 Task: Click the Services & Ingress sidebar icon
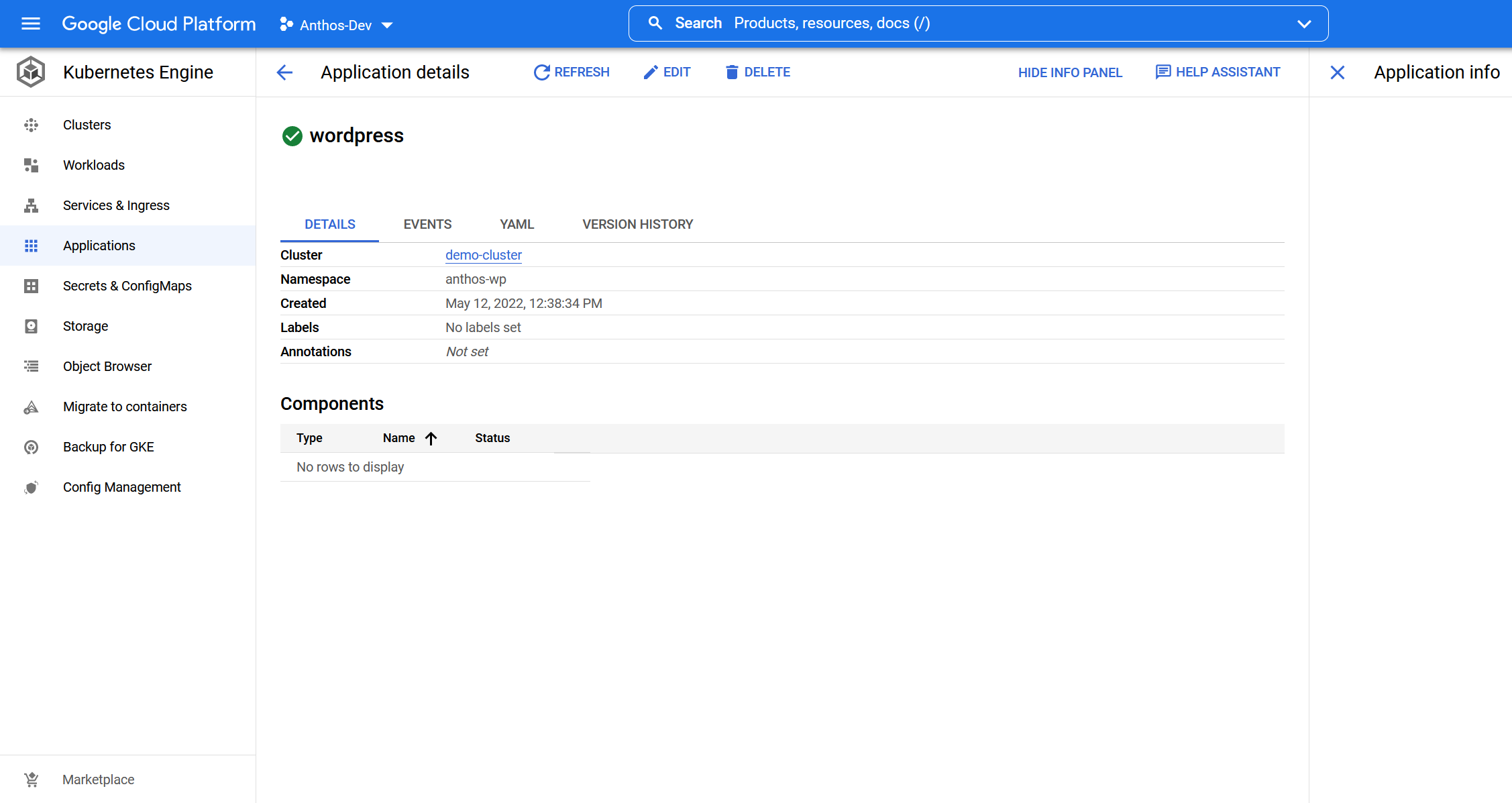pyautogui.click(x=29, y=205)
